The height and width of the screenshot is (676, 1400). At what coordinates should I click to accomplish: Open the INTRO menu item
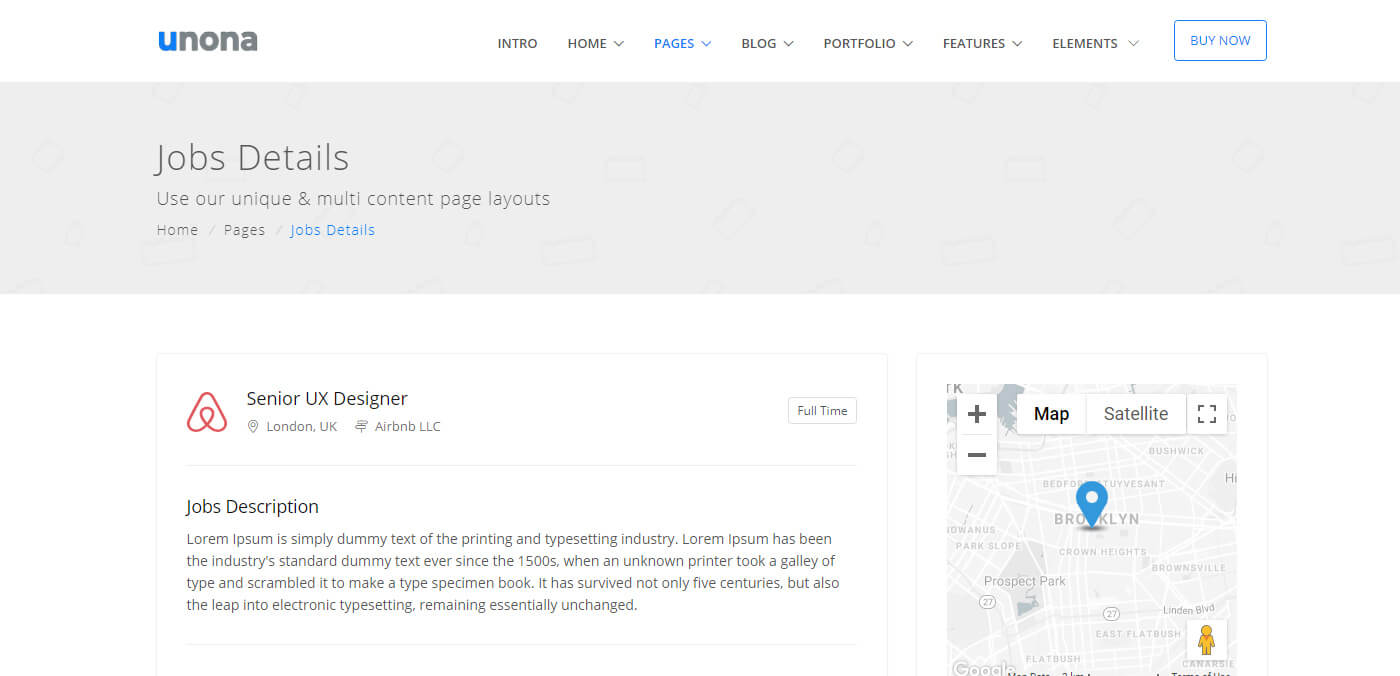[517, 43]
